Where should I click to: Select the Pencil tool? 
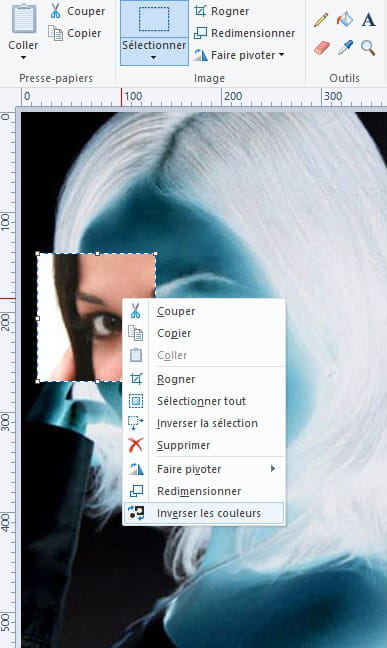pos(321,20)
